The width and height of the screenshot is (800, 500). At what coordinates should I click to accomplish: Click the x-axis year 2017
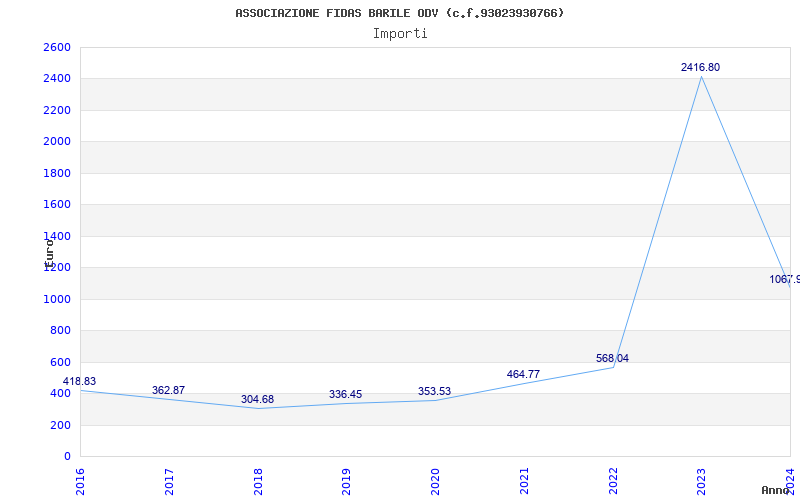pos(169,481)
